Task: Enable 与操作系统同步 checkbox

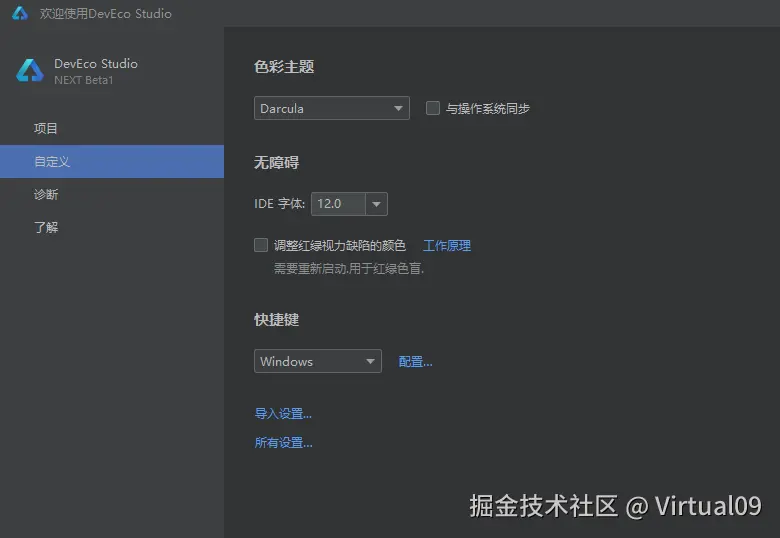Action: 433,108
